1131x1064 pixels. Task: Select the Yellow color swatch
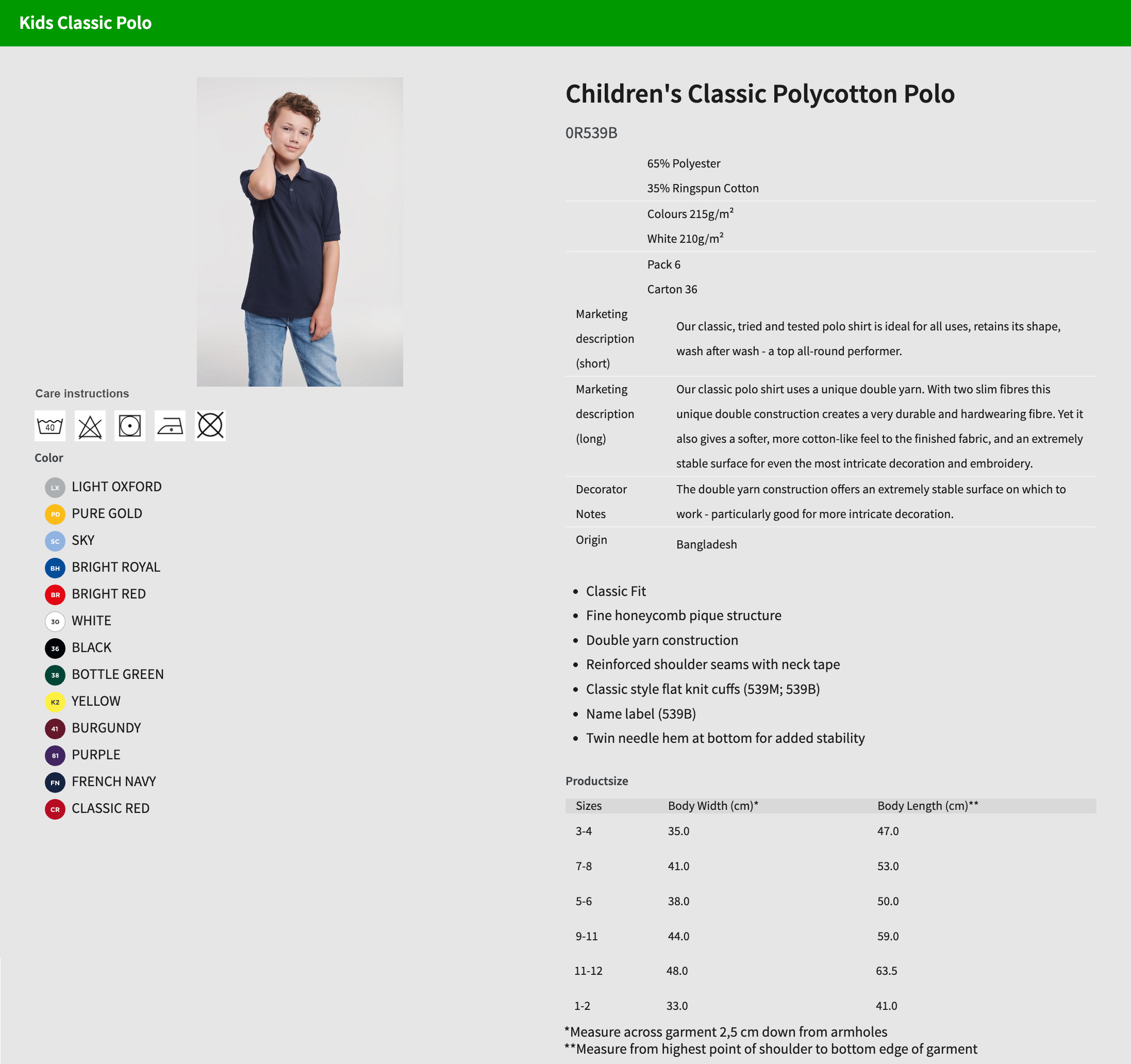point(55,702)
